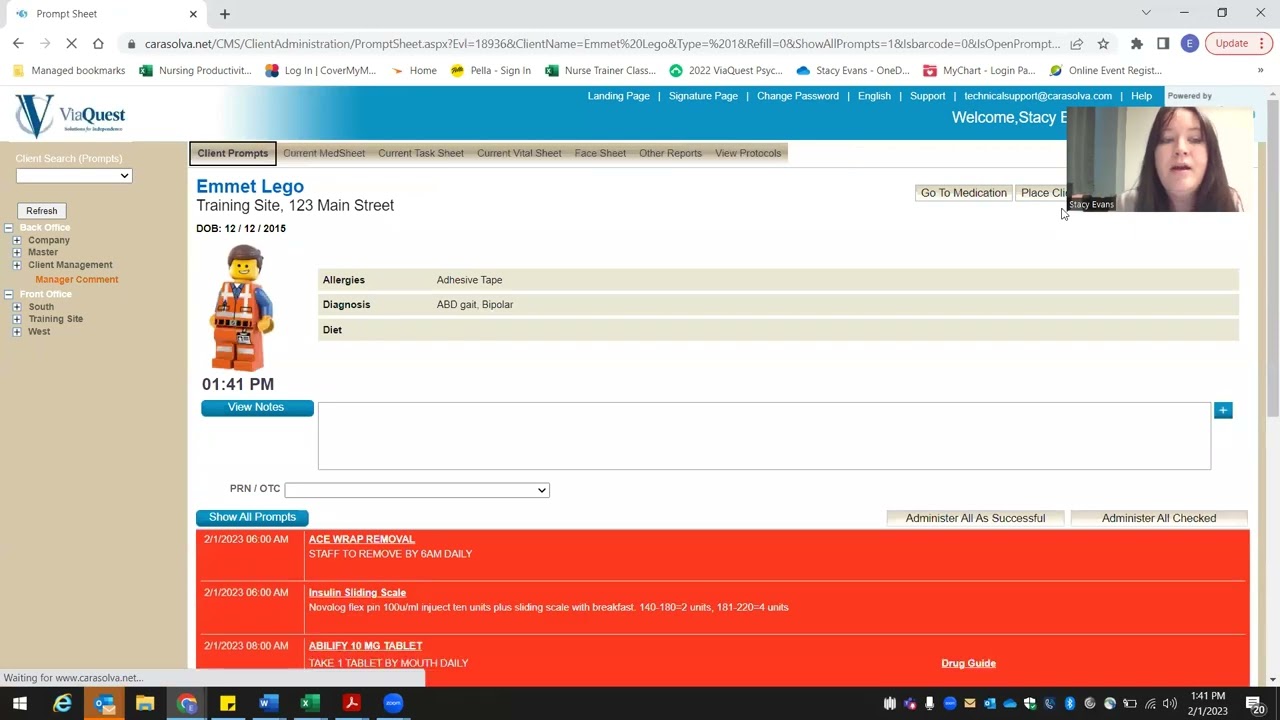
Task: Click the OneDrive cloud tray icon
Action: [1009, 704]
